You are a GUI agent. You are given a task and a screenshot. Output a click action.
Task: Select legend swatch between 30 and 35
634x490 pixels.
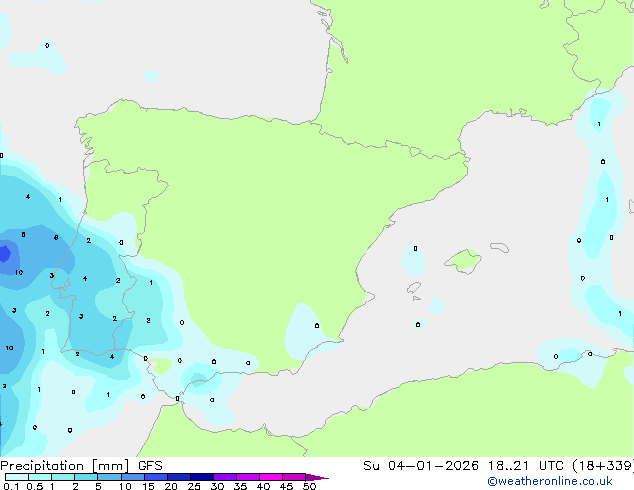click(x=225, y=477)
